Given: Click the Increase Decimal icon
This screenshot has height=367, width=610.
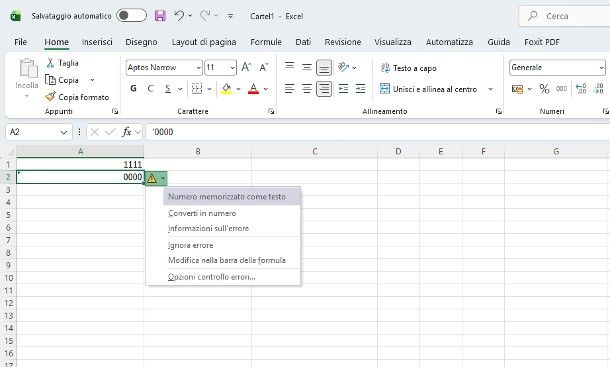Looking at the screenshot, I should (x=581, y=89).
